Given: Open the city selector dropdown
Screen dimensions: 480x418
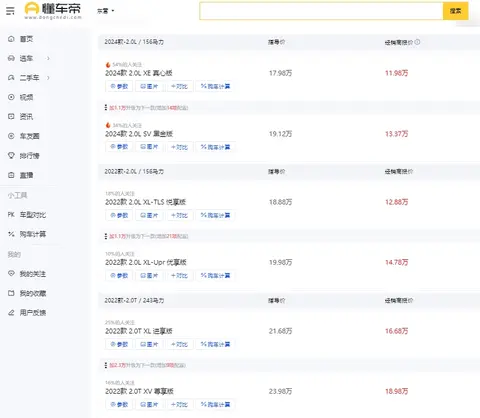Looking at the screenshot, I should coord(106,11).
